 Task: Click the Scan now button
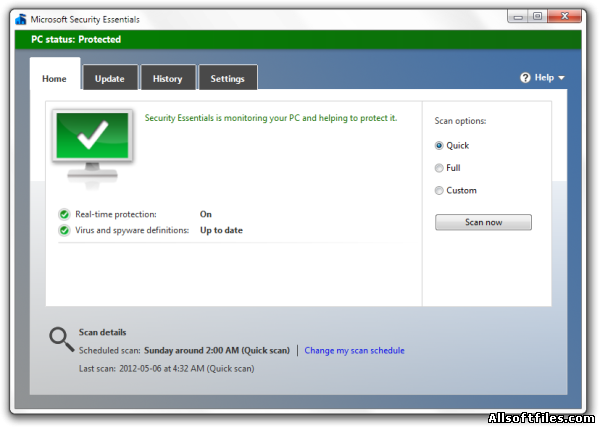tap(483, 222)
